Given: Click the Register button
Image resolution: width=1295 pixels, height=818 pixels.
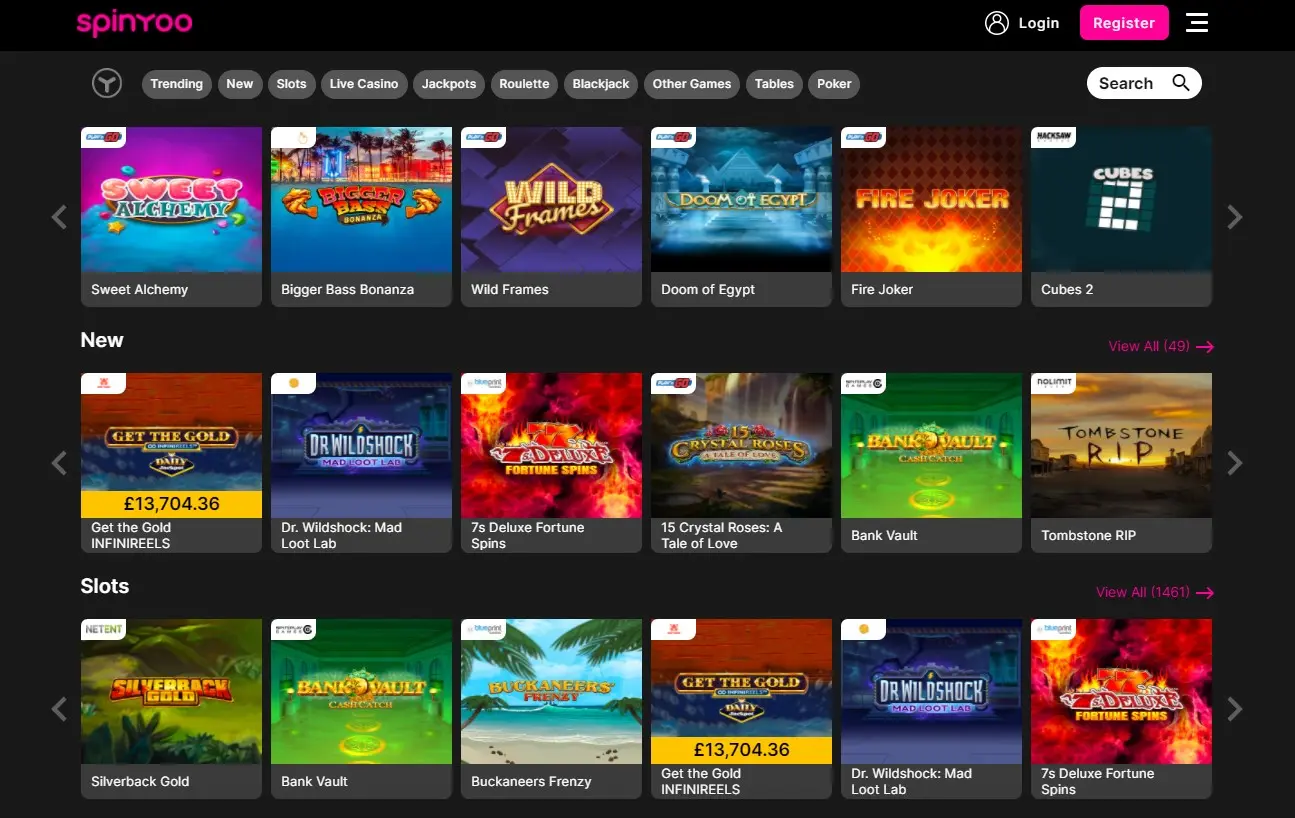Looking at the screenshot, I should 1124,23.
